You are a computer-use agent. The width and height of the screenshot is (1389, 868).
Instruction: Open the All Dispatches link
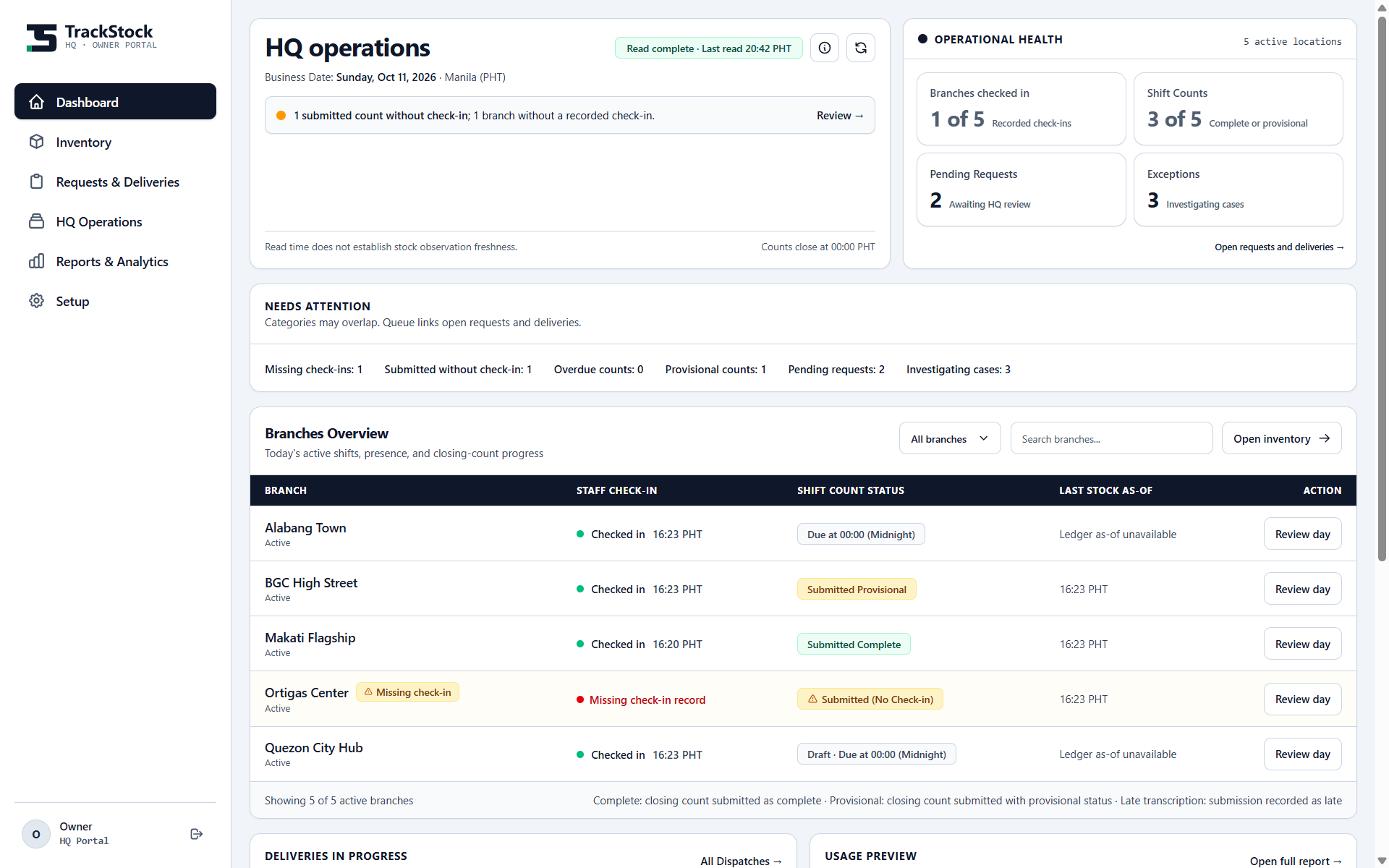pos(741,861)
